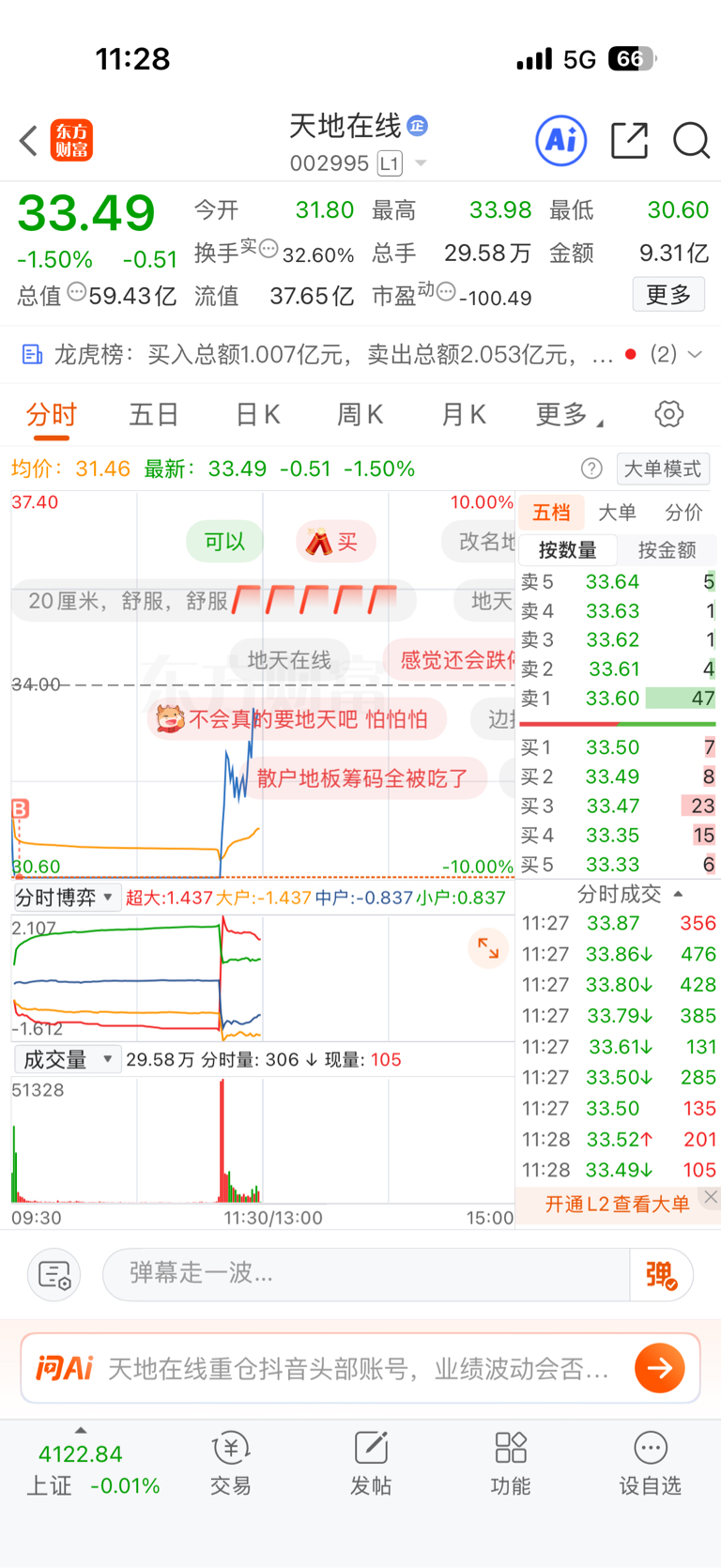Tap 开通L2查看大单 link
The height and width of the screenshot is (1568, 721).
617,1204
